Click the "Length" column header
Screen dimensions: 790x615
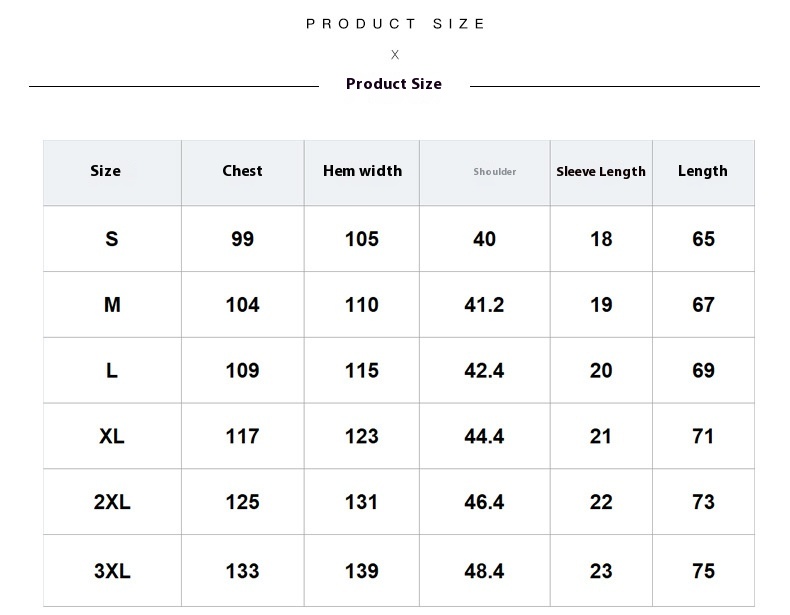click(703, 171)
